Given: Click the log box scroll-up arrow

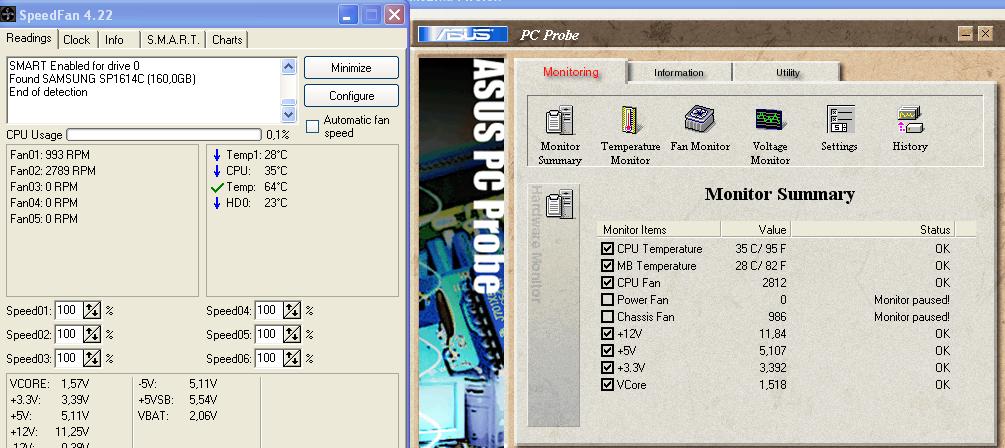Looking at the screenshot, I should 288,66.
